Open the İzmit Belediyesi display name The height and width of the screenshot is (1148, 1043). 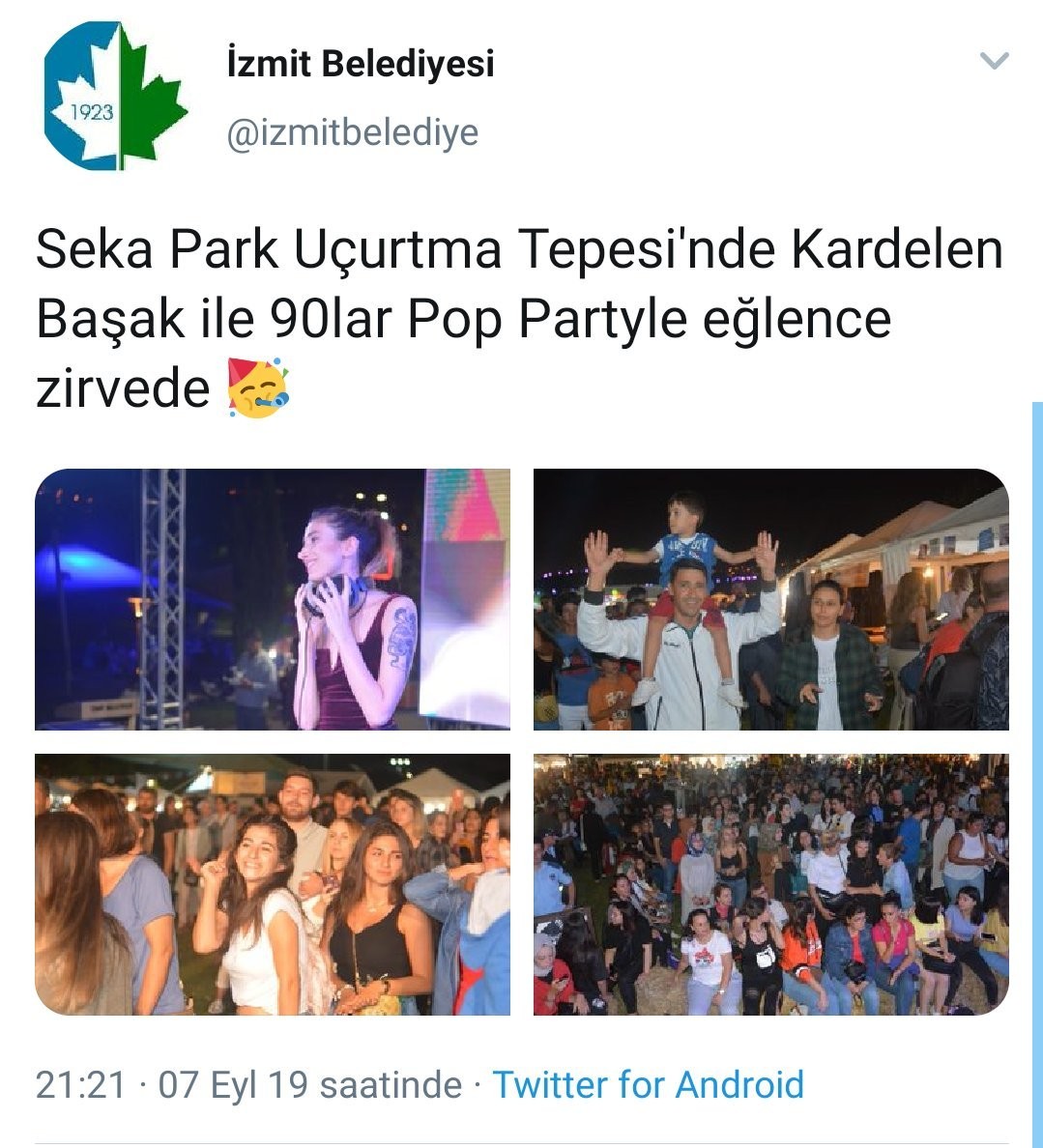(x=361, y=63)
